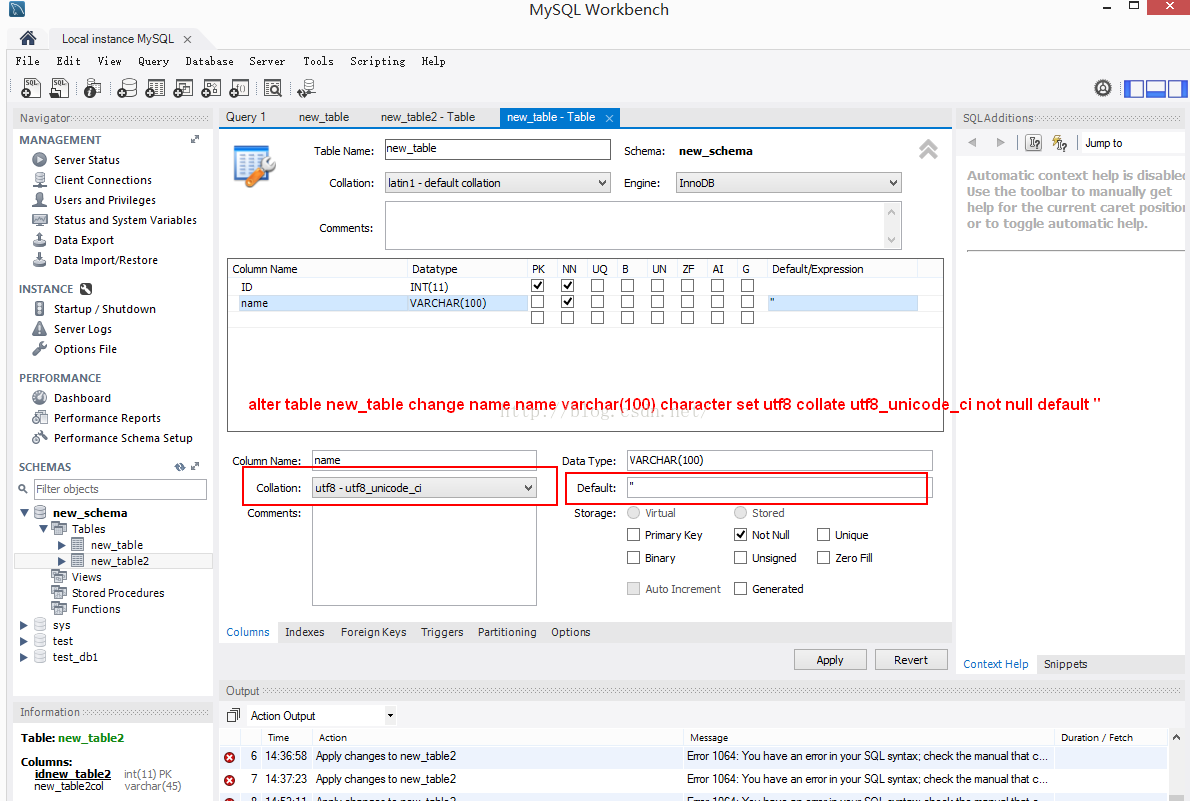
Task: Uncheck the Not Null checkbox
Action: point(741,535)
